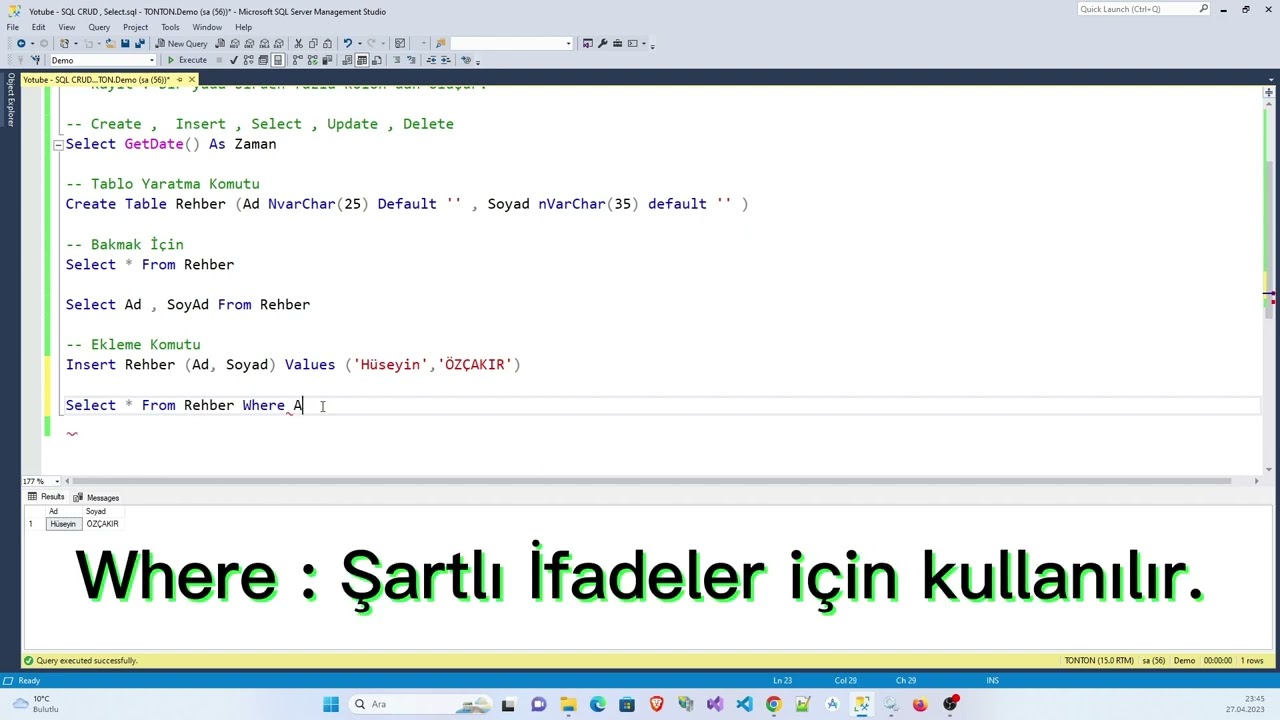
Task: Click the Cut scissors icon
Action: (298, 43)
